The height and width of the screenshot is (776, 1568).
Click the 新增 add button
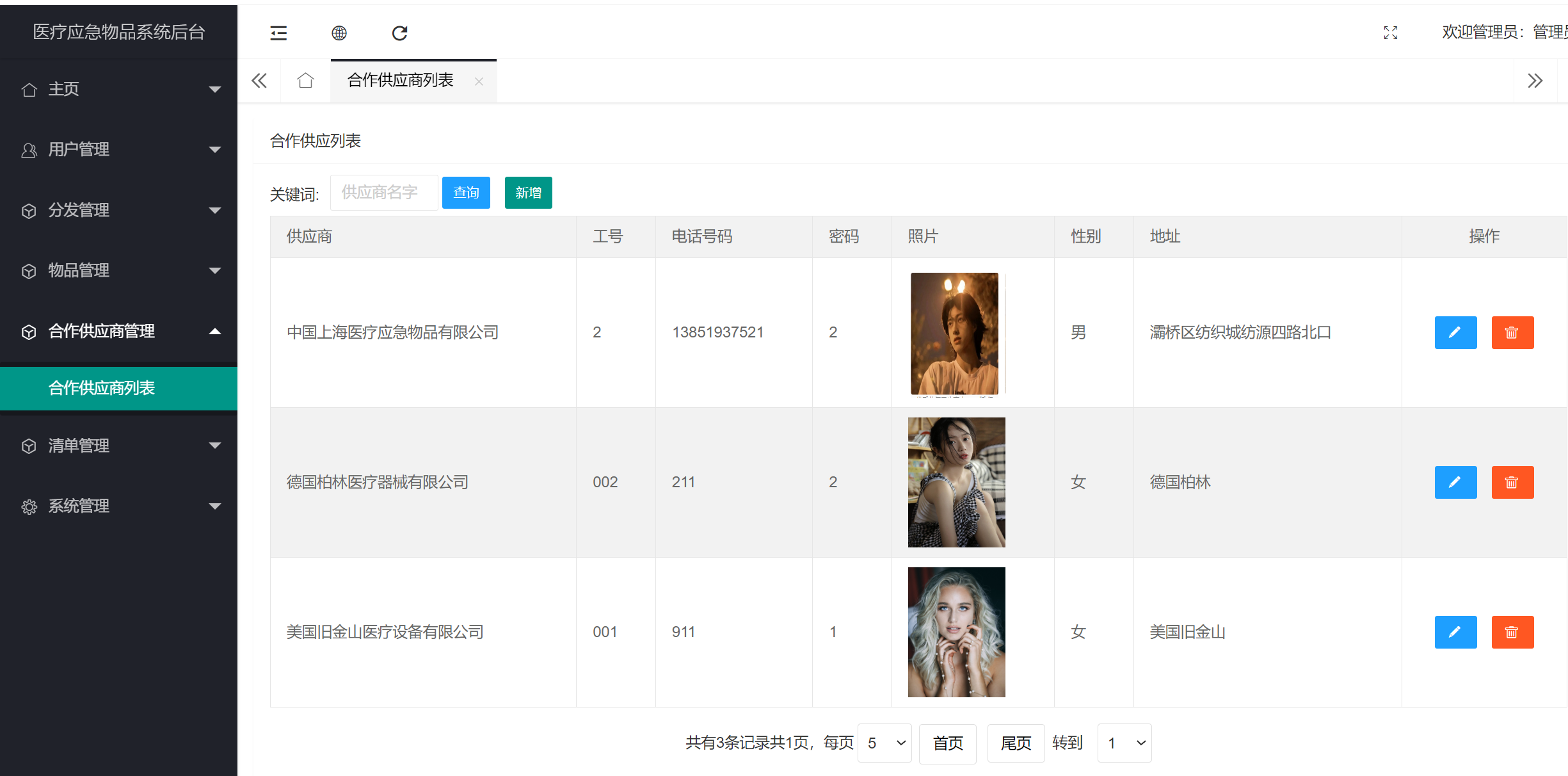tap(528, 193)
